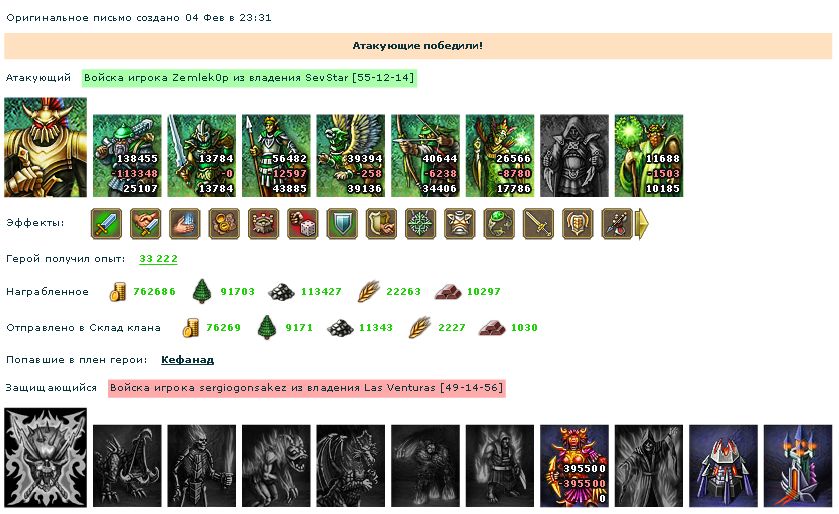Open attacker ZemlekOp troops label
Image resolution: width=839 pixels, height=514 pixels.
249,78
